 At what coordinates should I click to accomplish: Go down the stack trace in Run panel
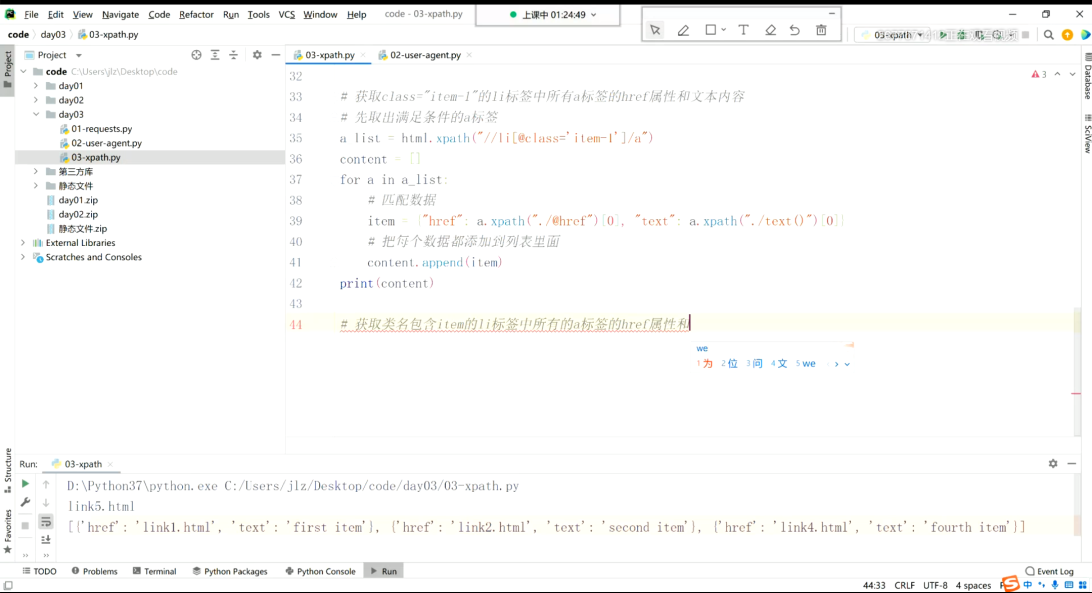coord(46,502)
